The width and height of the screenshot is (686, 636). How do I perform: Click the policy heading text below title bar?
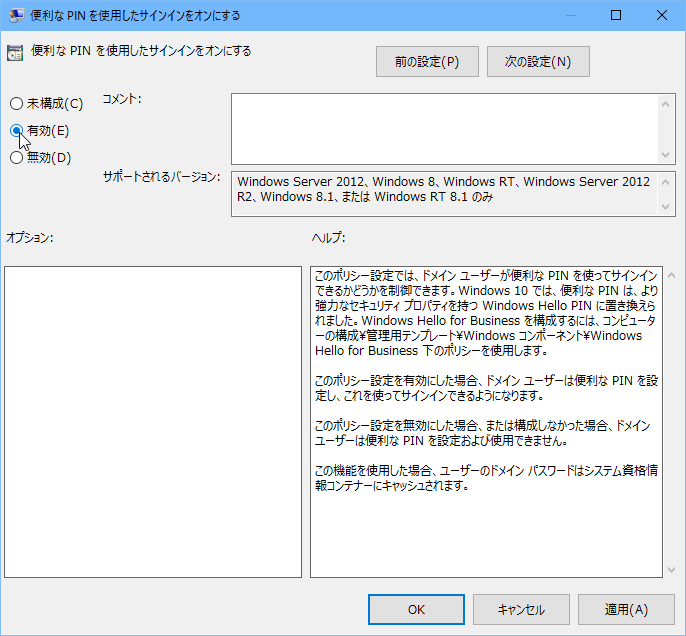[x=141, y=51]
